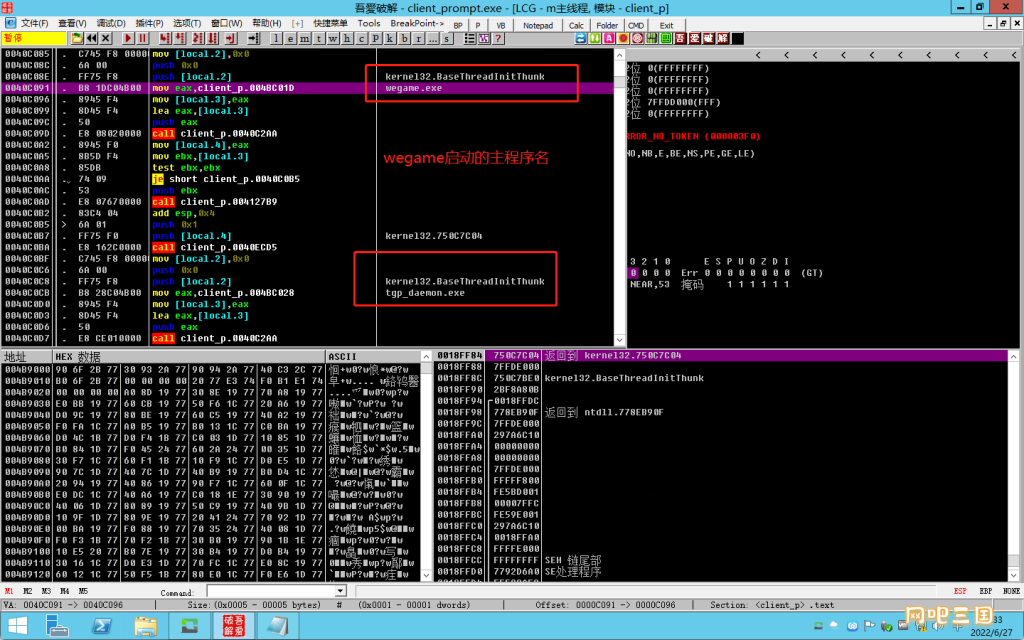
Task: Switch stack view to ESP
Action: point(960,591)
